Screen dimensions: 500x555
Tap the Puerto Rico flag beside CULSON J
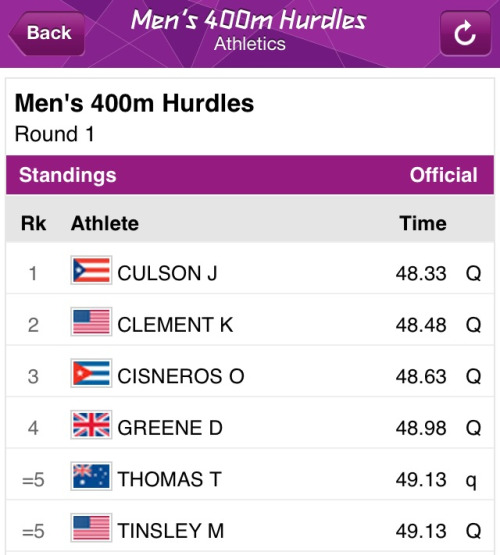point(91,270)
